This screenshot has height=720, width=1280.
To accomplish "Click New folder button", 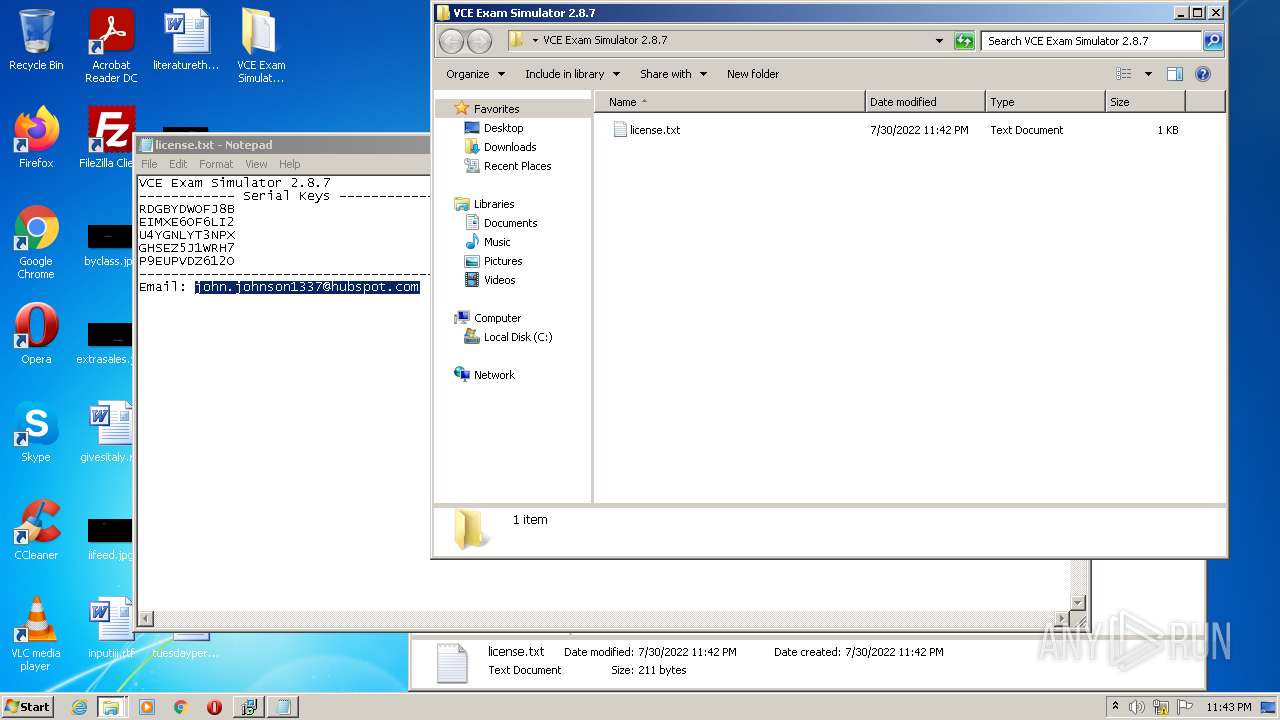I will click(753, 74).
